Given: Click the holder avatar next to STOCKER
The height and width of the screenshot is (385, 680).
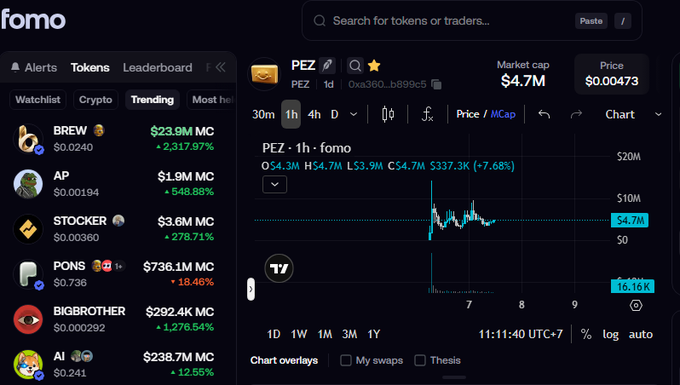Looking at the screenshot, I should pyautogui.click(x=118, y=221).
